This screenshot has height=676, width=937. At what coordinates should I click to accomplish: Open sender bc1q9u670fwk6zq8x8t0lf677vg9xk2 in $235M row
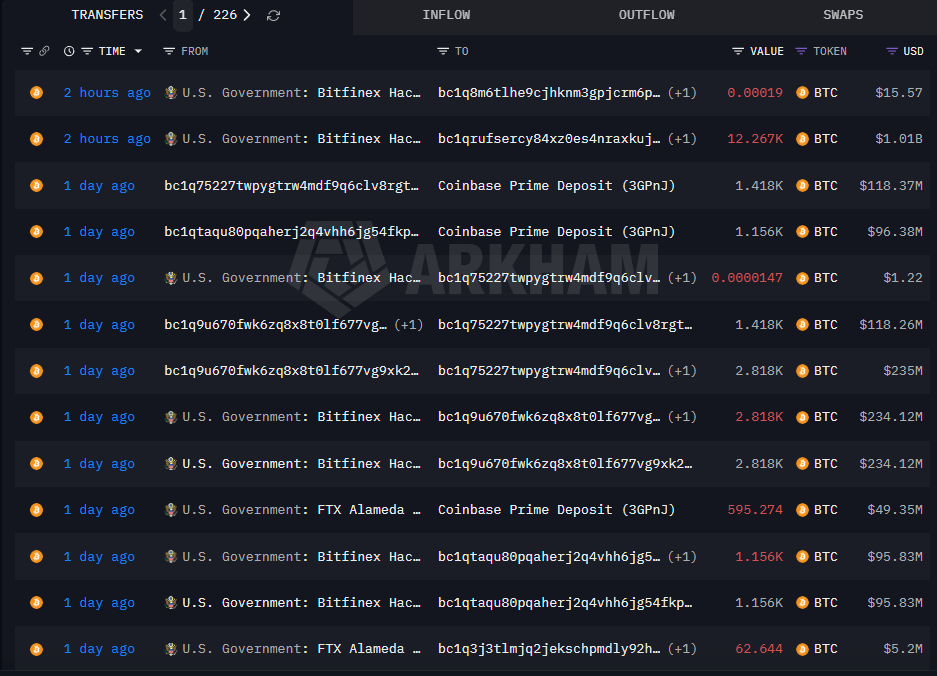(x=292, y=371)
